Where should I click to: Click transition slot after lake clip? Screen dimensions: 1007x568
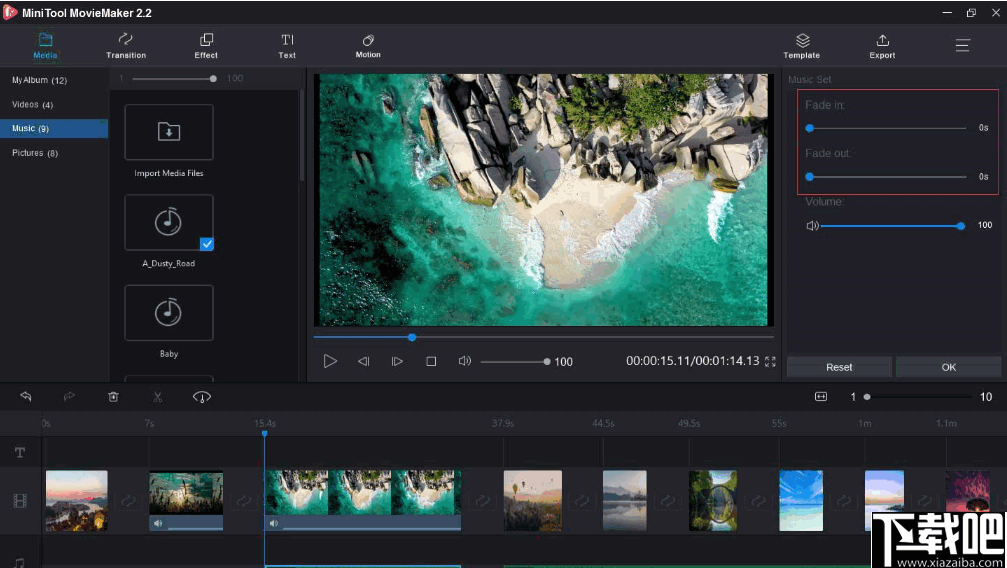click(x=668, y=501)
